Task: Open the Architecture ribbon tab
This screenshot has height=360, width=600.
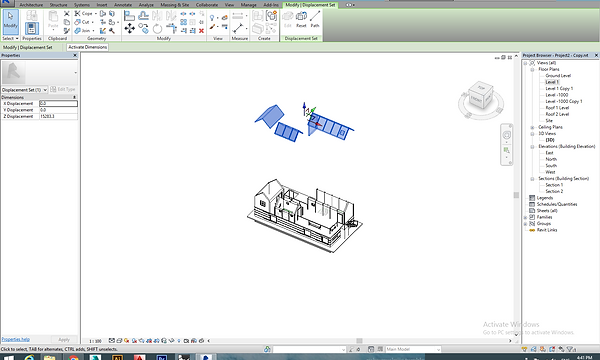Action: tap(31, 5)
